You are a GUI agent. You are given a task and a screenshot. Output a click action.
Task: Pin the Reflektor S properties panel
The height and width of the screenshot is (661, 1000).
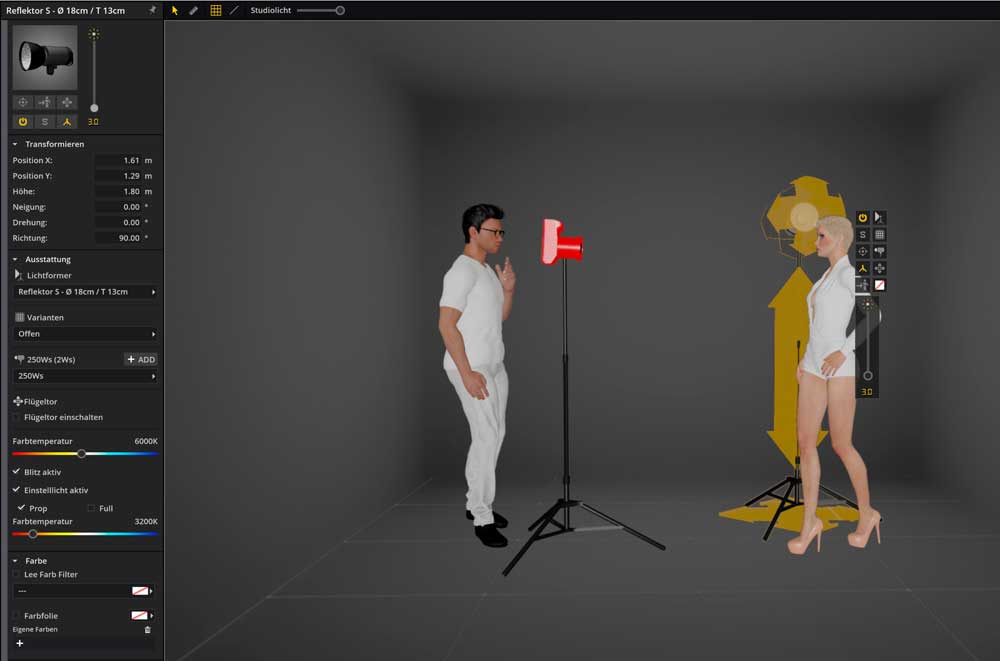pos(152,10)
